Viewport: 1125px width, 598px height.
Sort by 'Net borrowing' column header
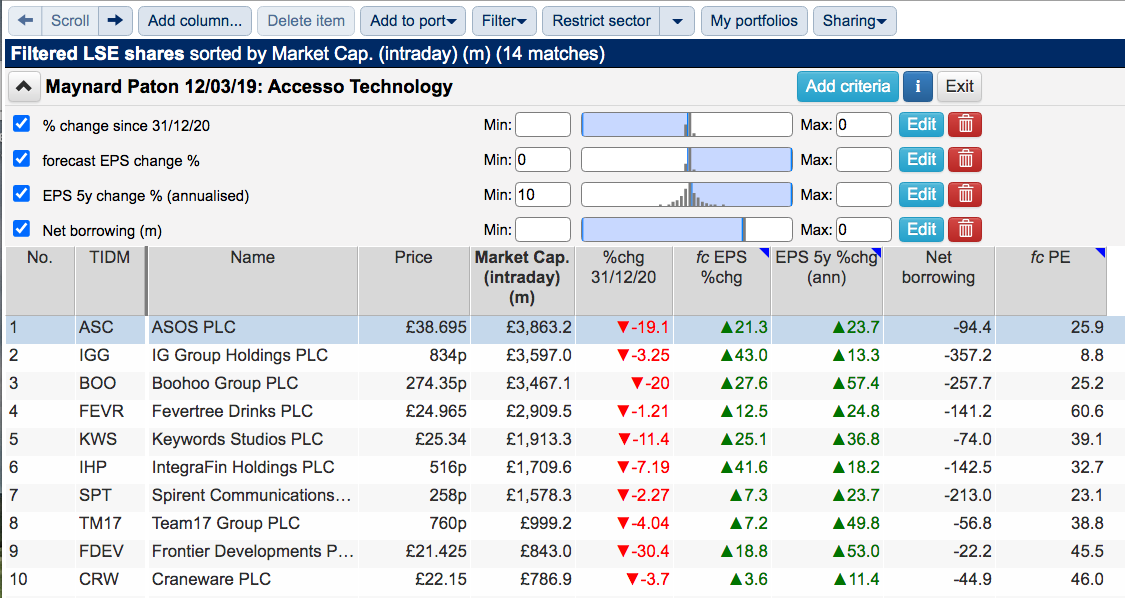click(x=938, y=281)
